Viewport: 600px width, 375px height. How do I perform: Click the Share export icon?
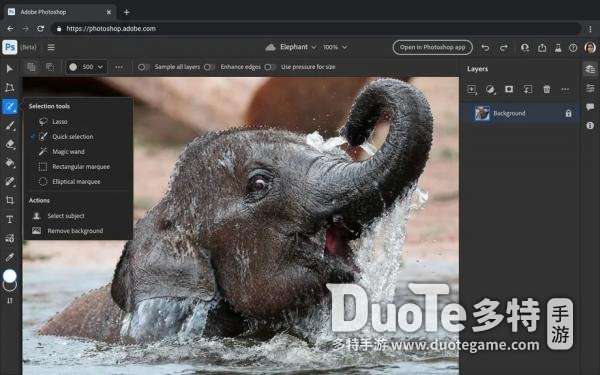point(542,48)
